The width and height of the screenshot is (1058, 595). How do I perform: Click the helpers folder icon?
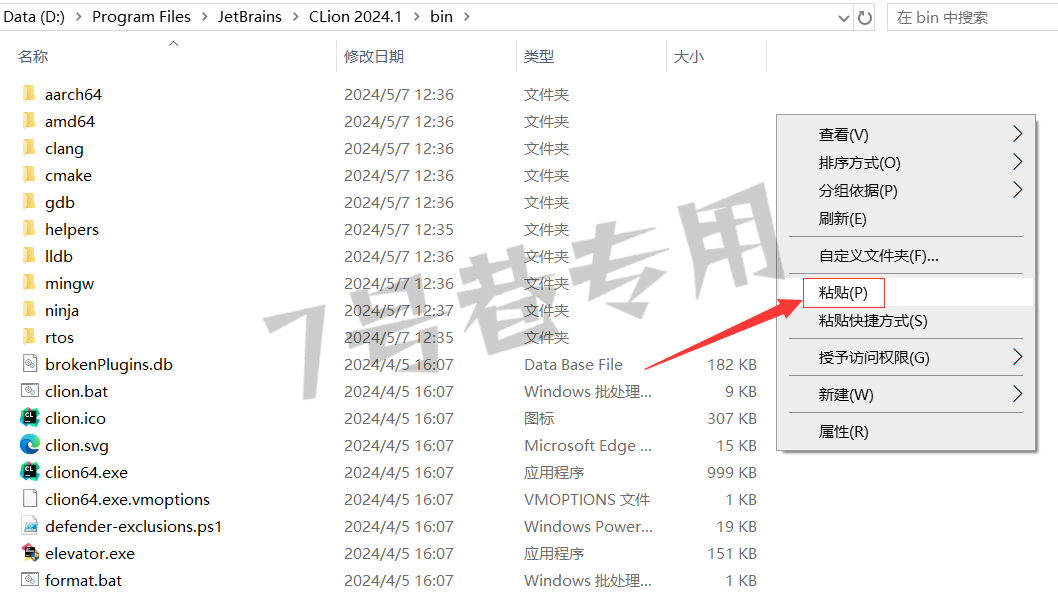pyautogui.click(x=29, y=229)
